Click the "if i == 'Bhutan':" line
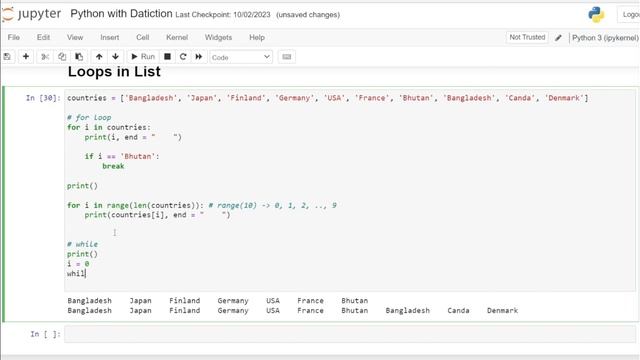 point(122,156)
